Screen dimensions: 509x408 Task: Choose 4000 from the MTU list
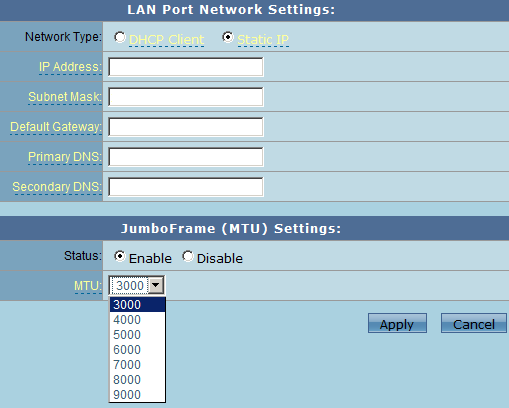[x=137, y=320]
